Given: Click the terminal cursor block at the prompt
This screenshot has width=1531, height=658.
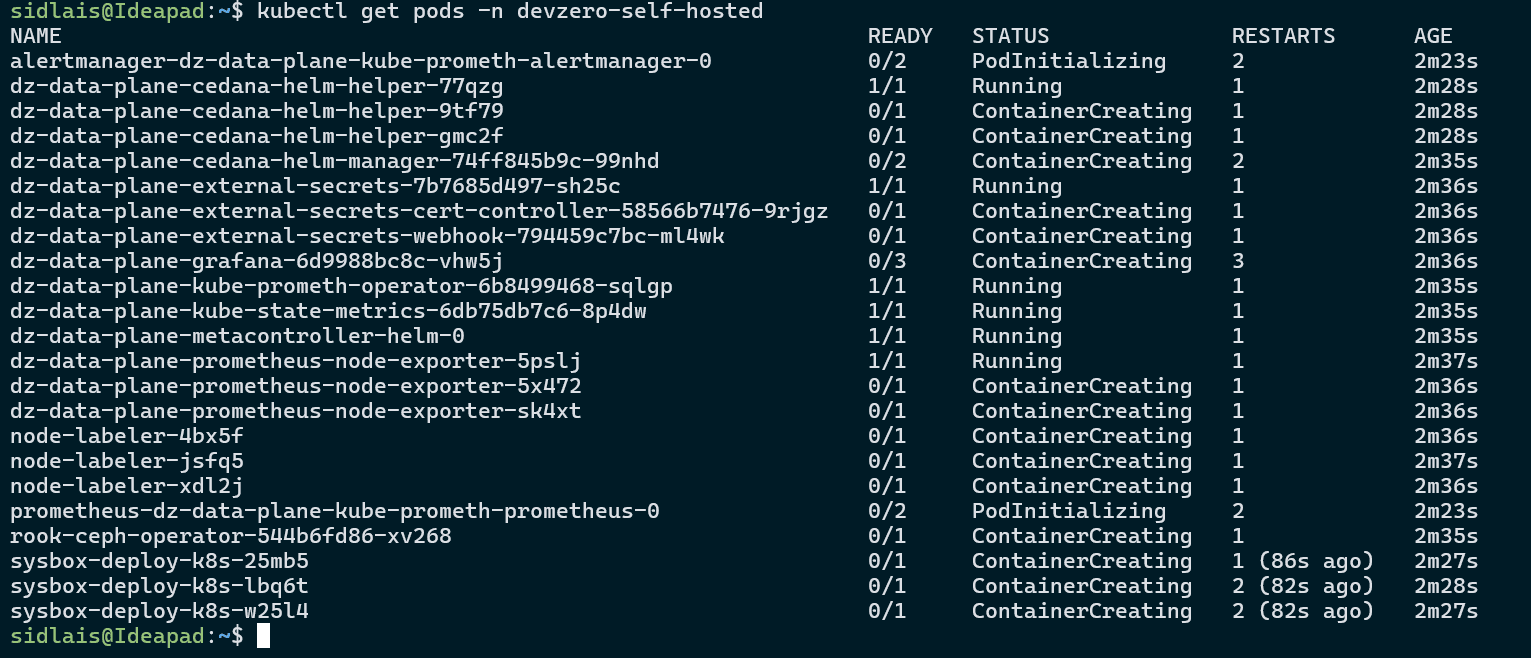Looking at the screenshot, I should pyautogui.click(x=263, y=636).
